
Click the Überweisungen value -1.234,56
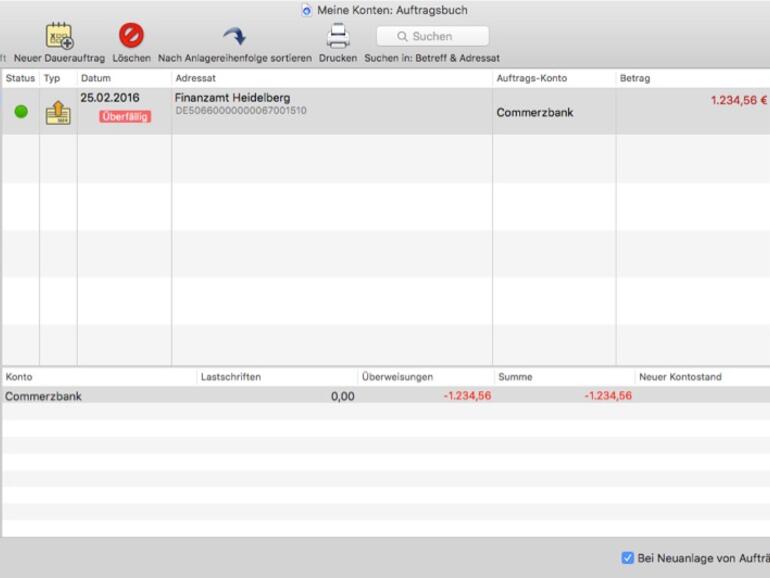click(x=467, y=396)
